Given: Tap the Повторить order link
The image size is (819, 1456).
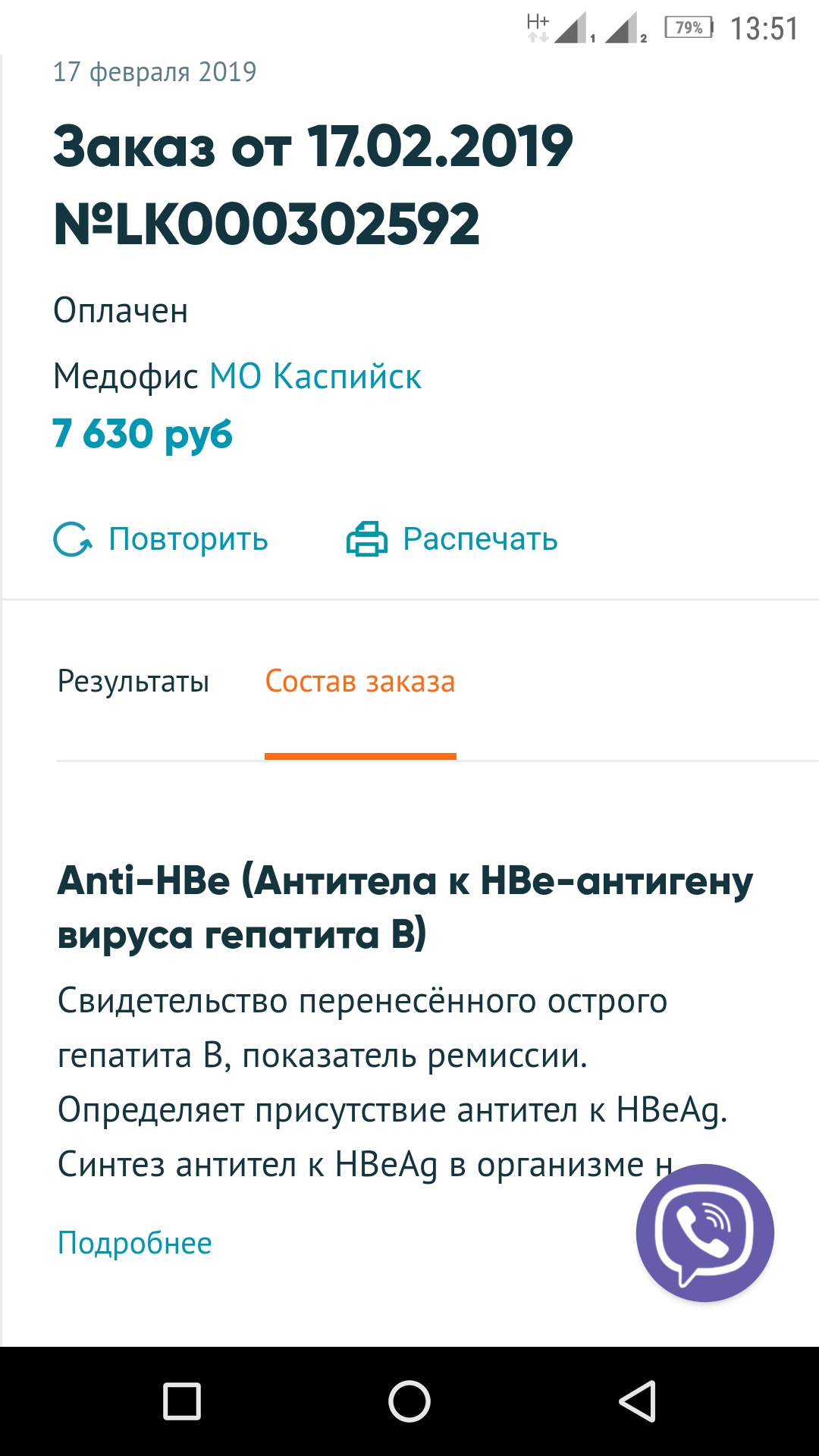Looking at the screenshot, I should click(188, 539).
